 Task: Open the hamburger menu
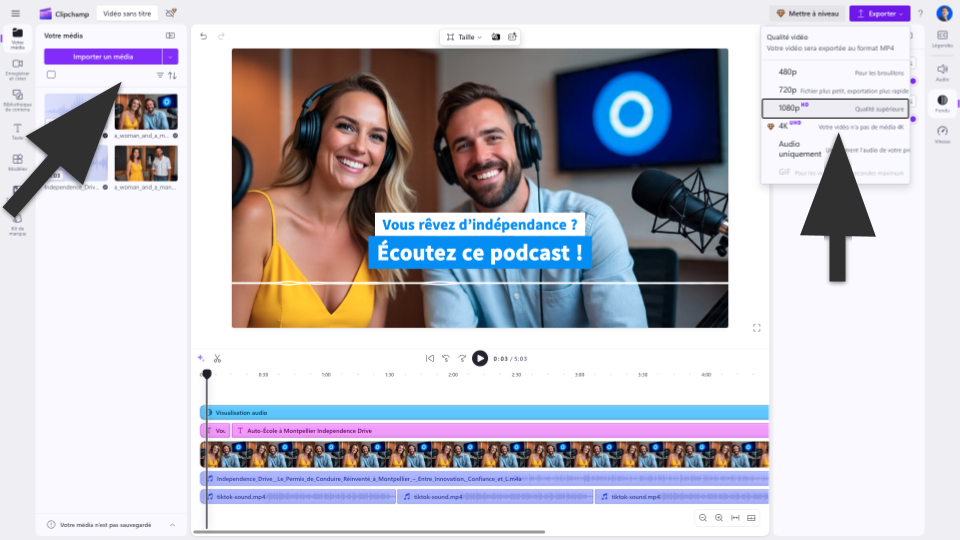point(15,13)
